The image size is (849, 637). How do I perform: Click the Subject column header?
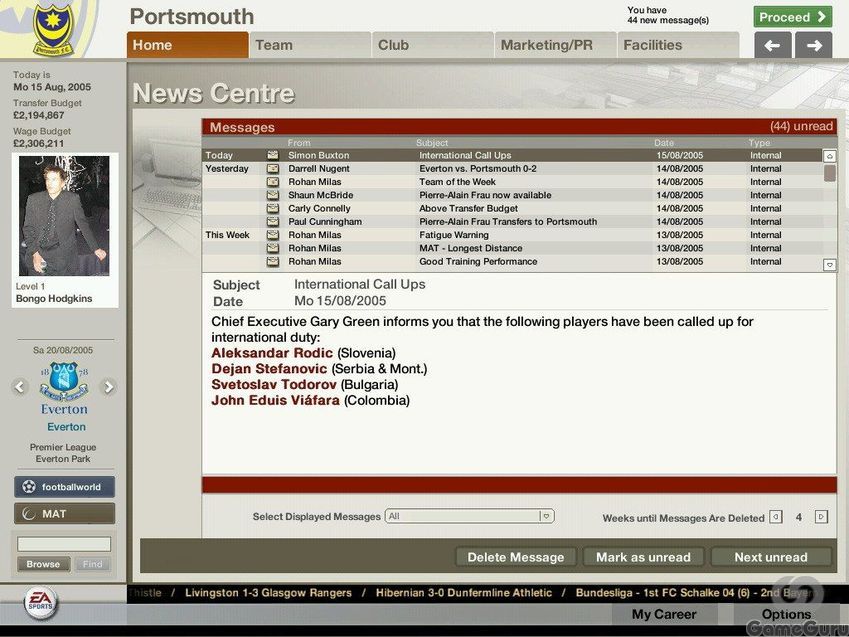click(432, 143)
